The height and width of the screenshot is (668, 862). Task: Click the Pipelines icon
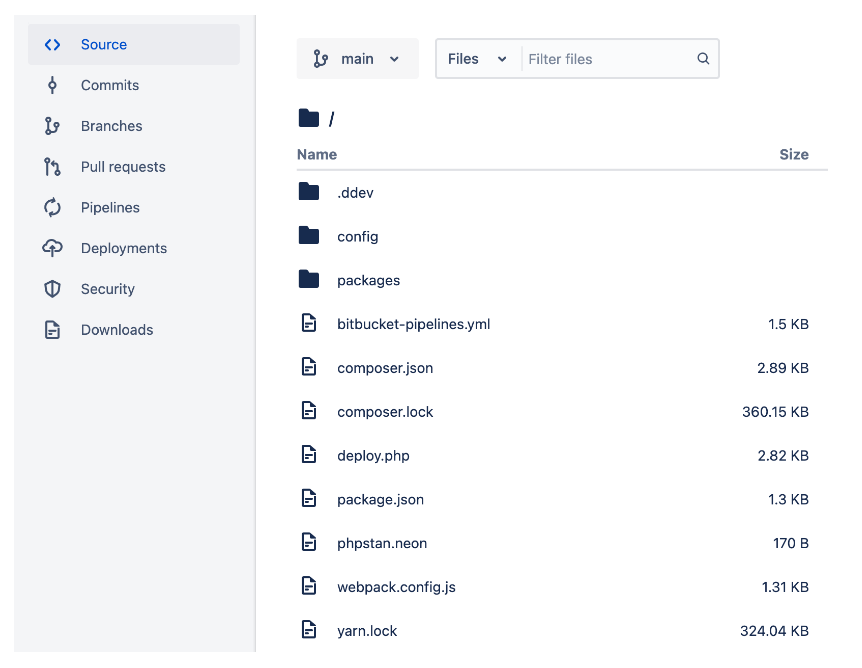click(x=52, y=207)
